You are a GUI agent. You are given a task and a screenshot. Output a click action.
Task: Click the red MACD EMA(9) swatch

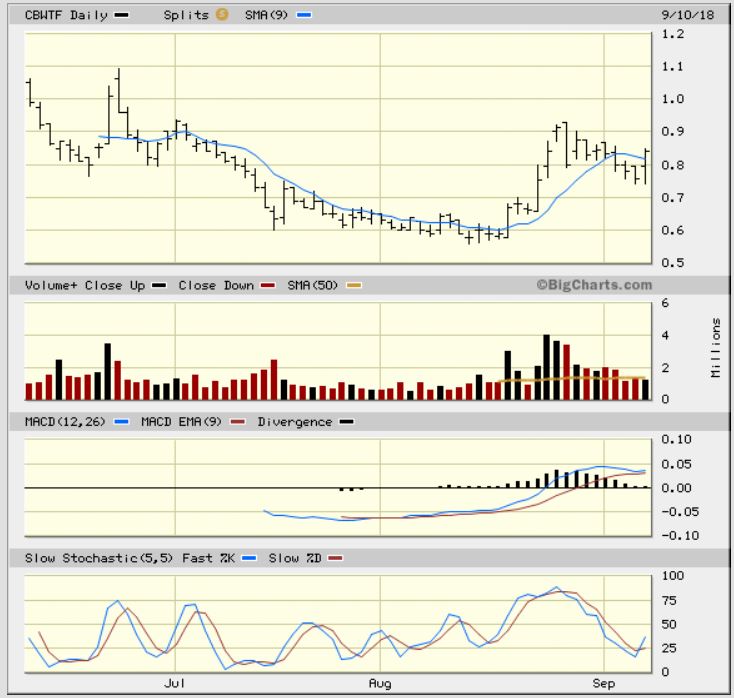[238, 422]
